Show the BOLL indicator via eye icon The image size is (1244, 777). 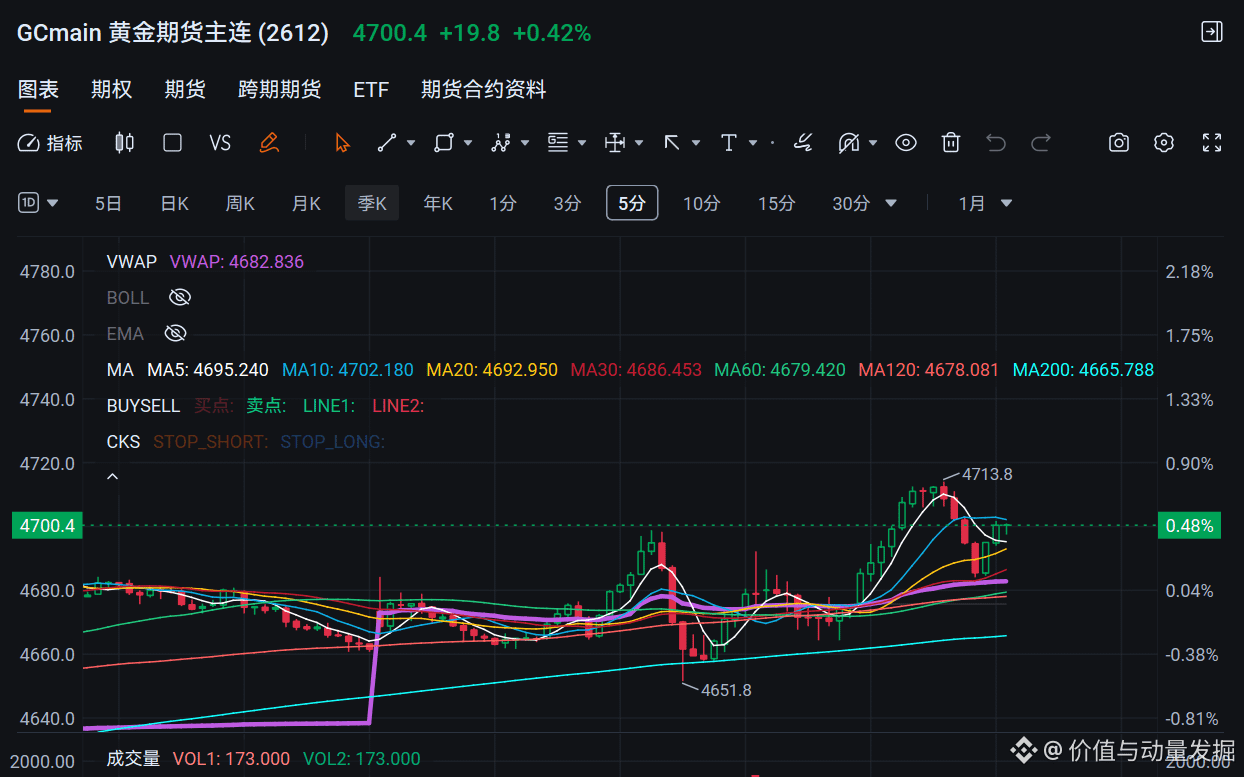[180, 297]
